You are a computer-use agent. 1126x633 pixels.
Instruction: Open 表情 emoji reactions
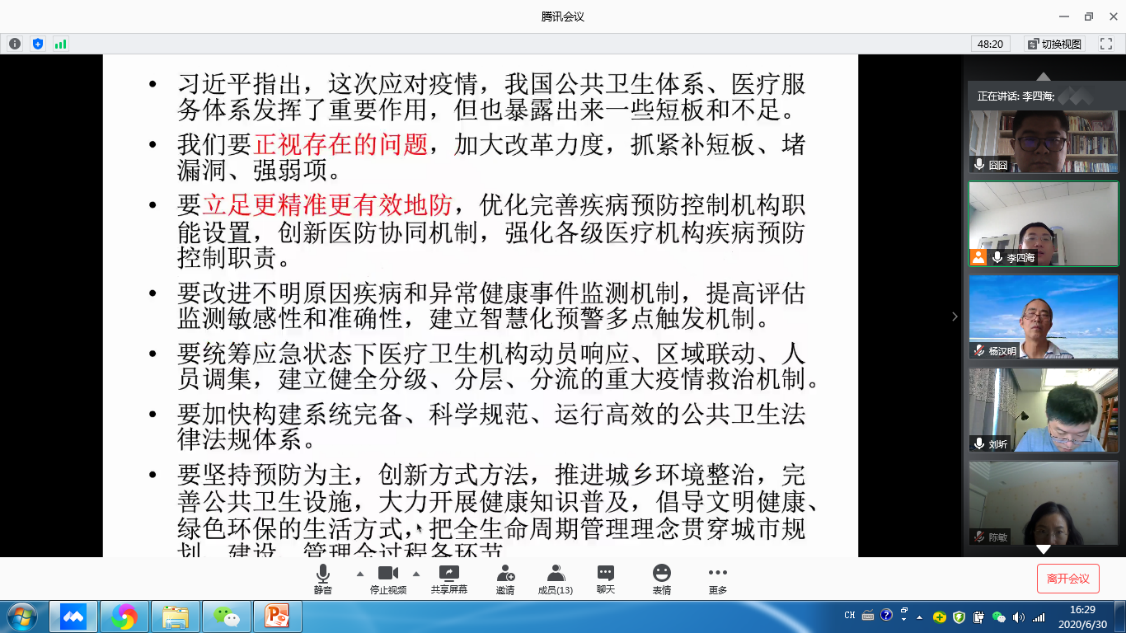point(661,578)
